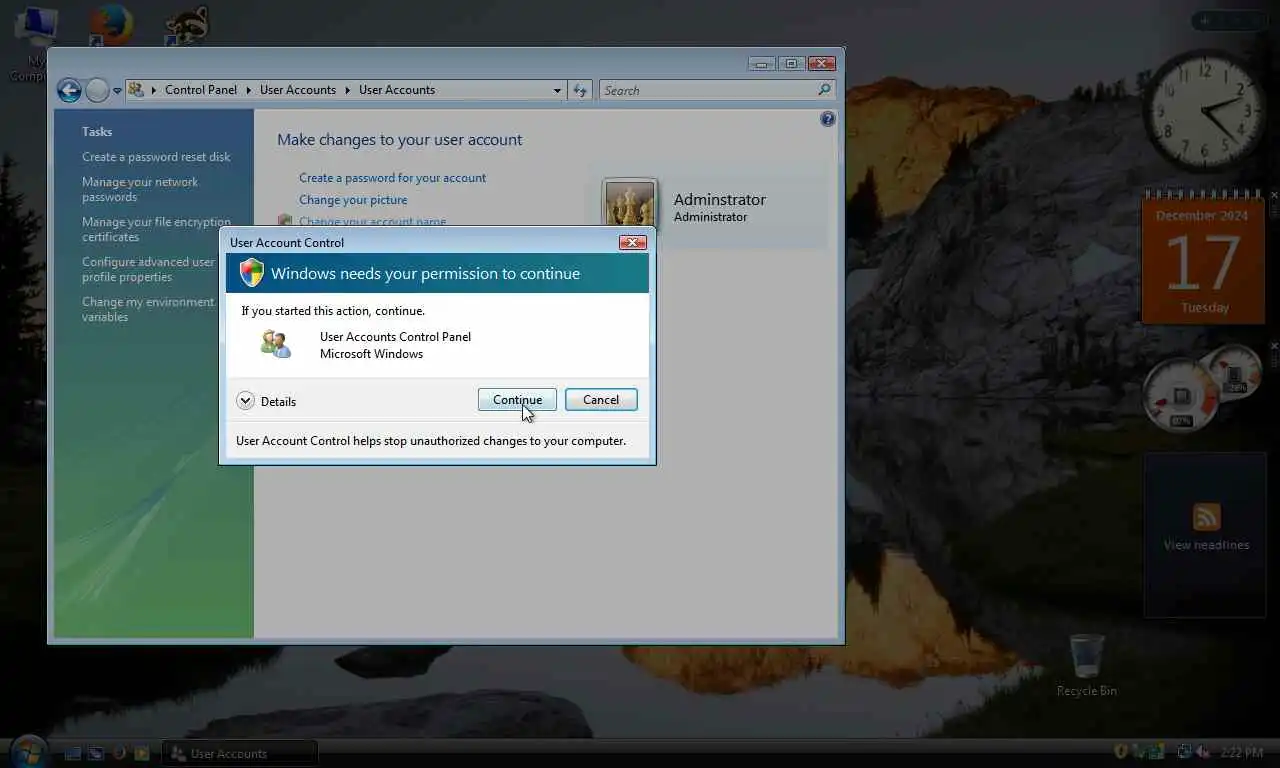Click the sidebar gadgets control bar at top
This screenshot has height=768, width=1280.
pos(1229,20)
